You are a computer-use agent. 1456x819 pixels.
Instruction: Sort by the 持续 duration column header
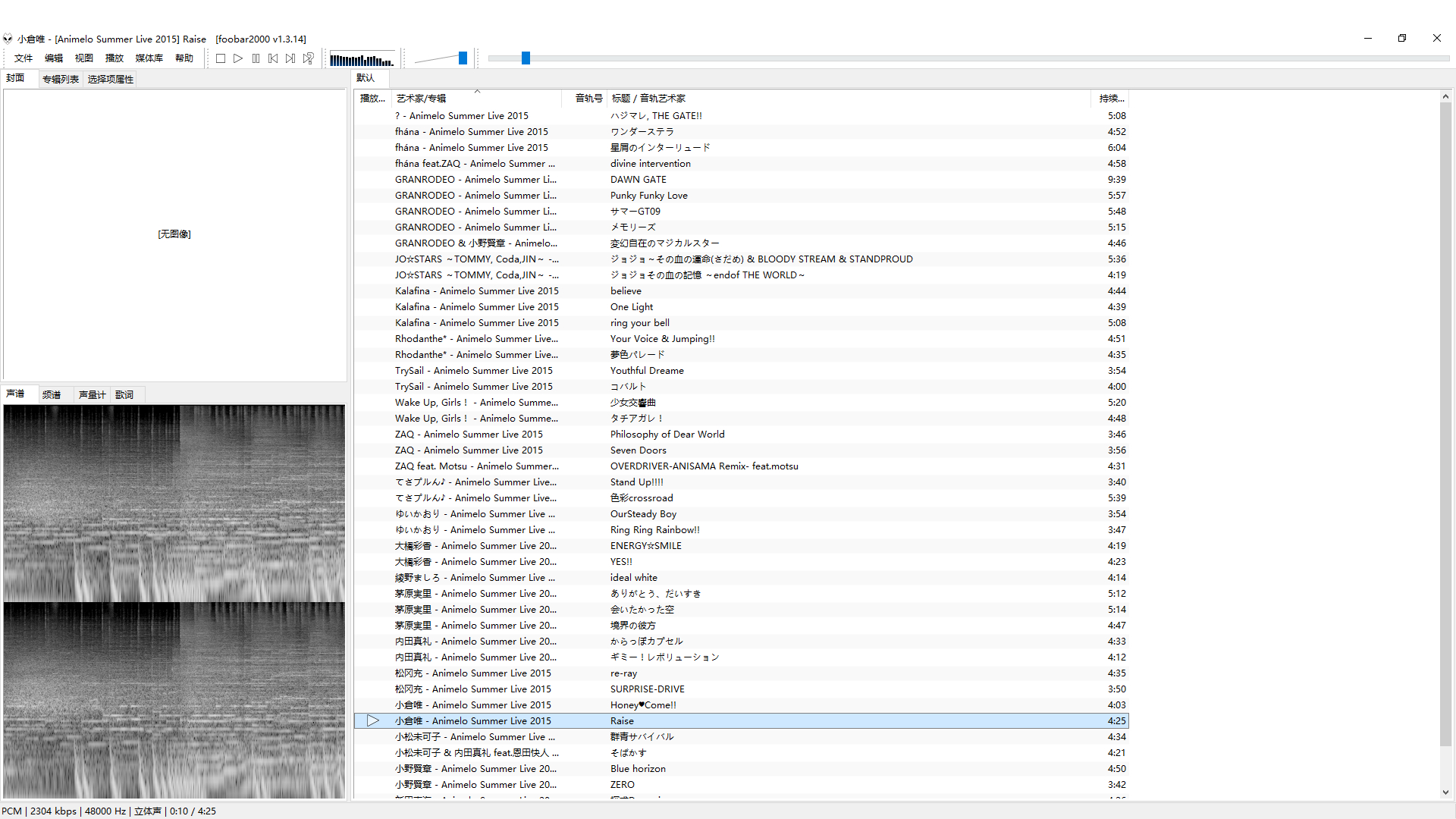tap(1111, 99)
